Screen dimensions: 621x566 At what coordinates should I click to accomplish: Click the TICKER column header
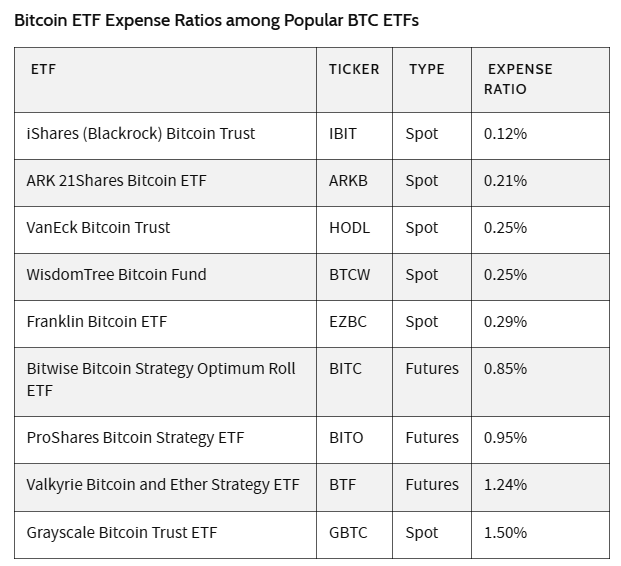[354, 70]
